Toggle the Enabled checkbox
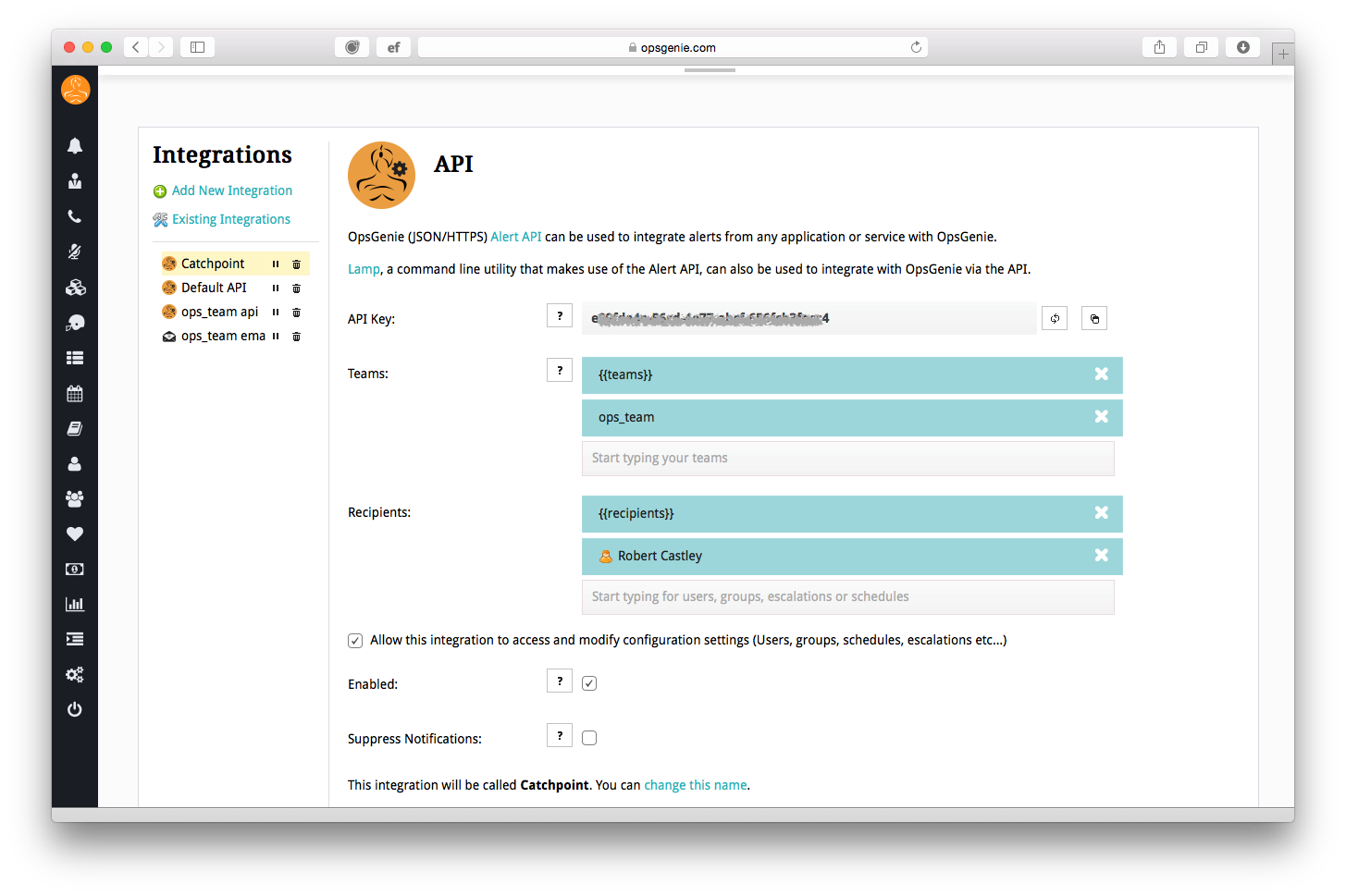Screen dimensions: 1346x896 589,683
